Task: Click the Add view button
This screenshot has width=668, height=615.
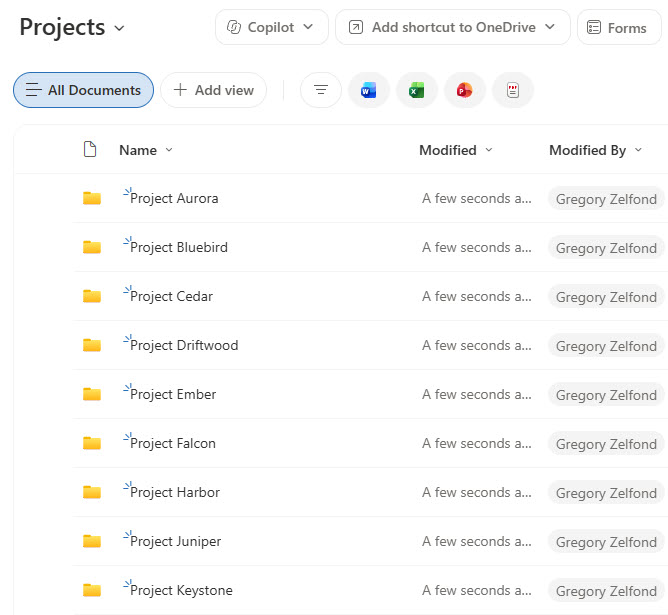Action: pos(213,90)
